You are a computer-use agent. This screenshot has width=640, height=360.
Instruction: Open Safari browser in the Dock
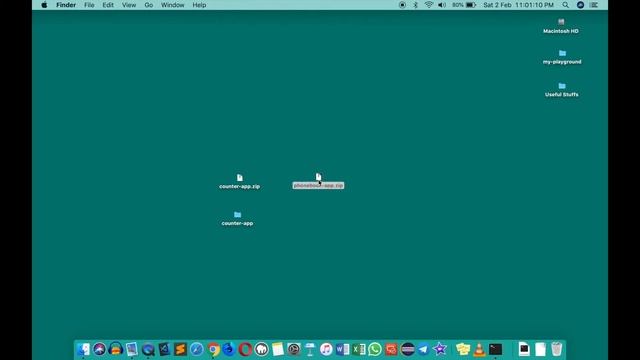click(x=196, y=349)
